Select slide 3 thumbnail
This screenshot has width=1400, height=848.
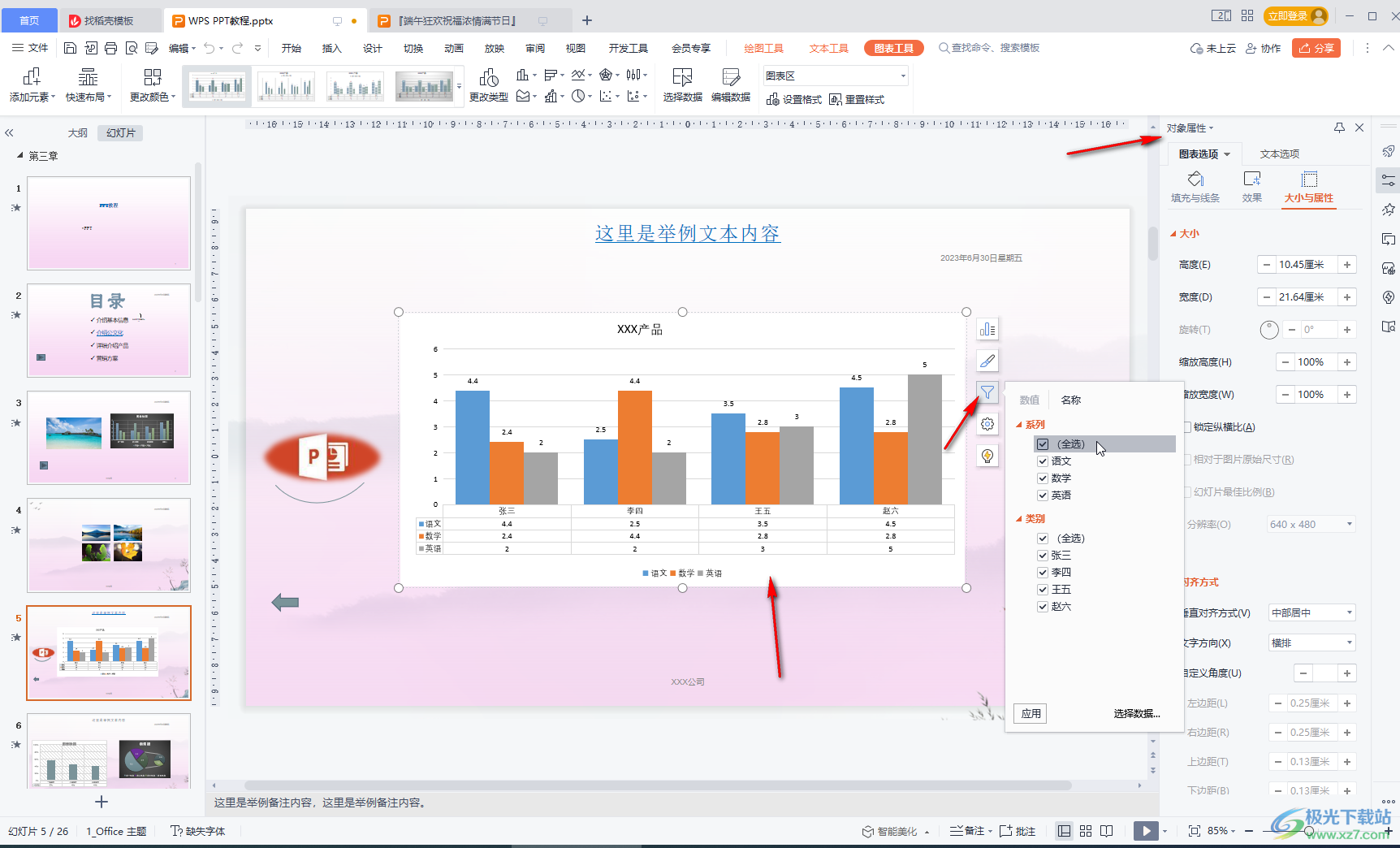(x=109, y=438)
